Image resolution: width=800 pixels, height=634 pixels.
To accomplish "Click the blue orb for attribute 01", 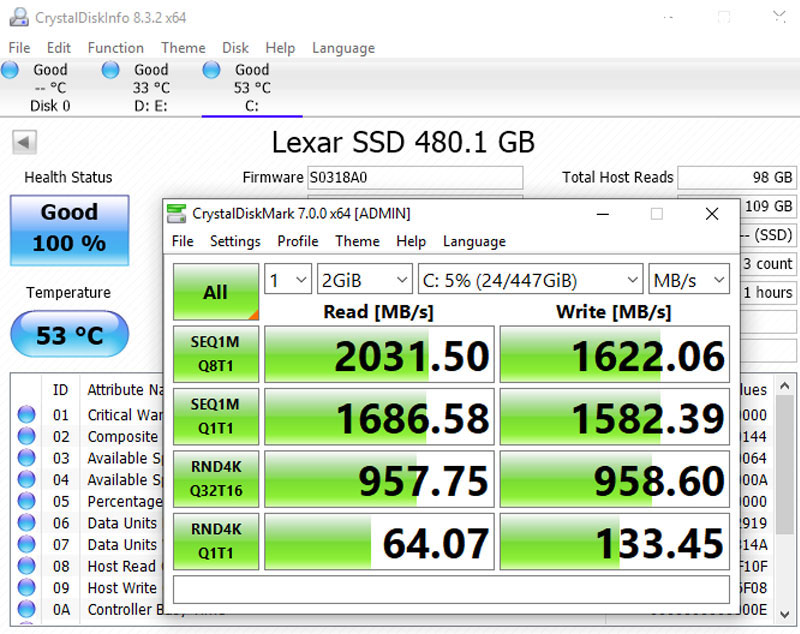I will (x=27, y=415).
